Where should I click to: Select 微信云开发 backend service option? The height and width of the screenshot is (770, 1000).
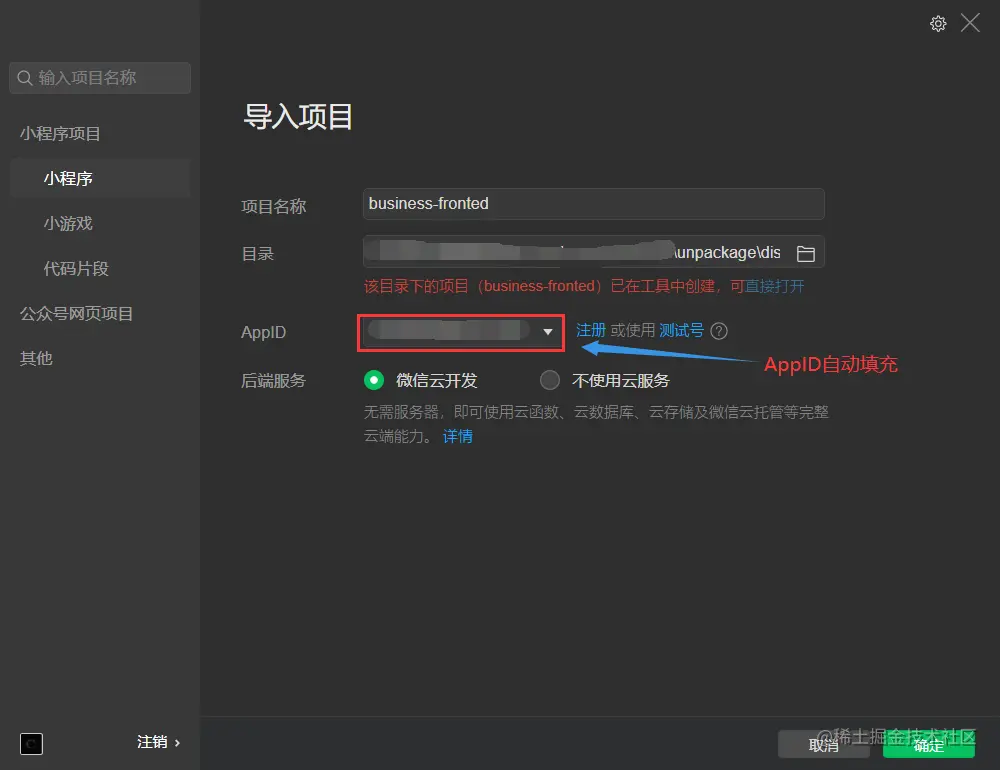click(374, 380)
